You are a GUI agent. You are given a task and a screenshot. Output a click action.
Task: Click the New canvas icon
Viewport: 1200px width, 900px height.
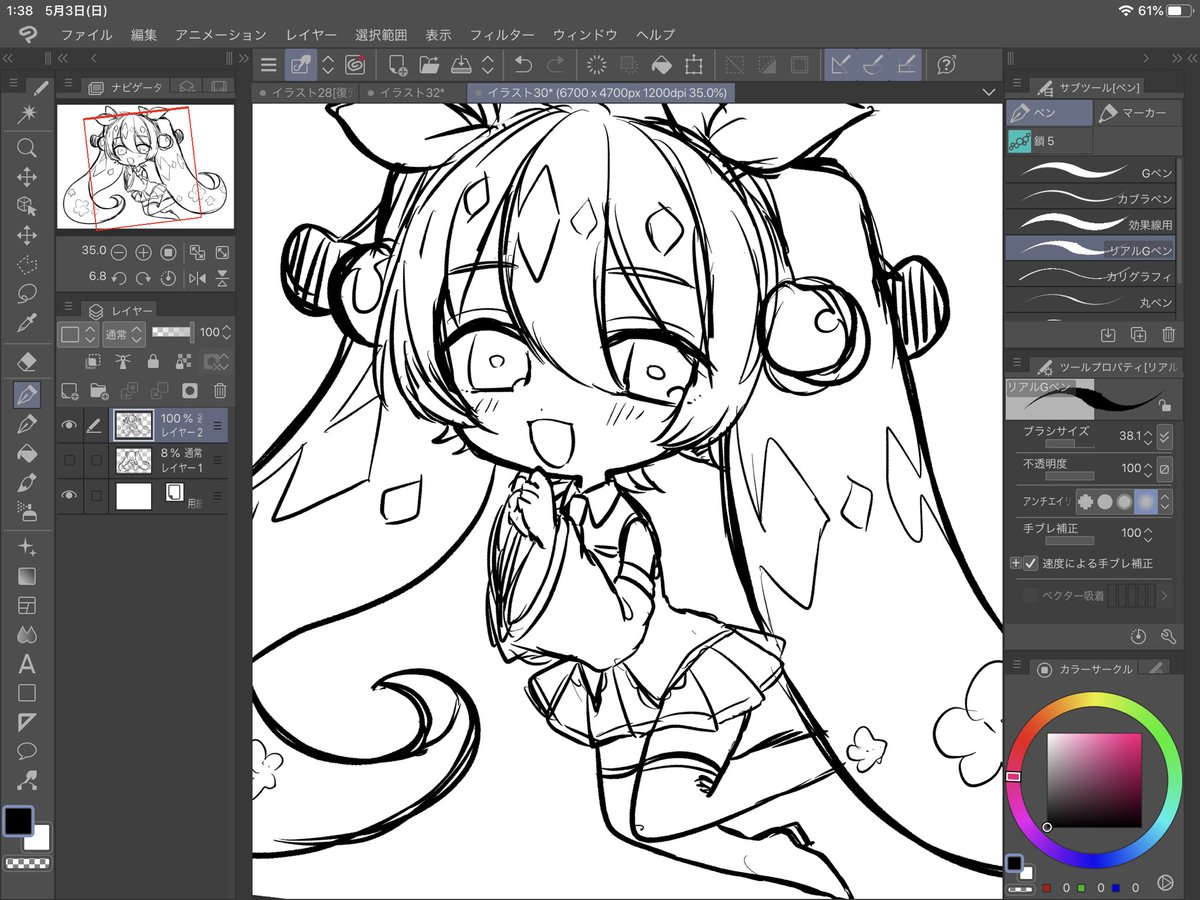[398, 65]
